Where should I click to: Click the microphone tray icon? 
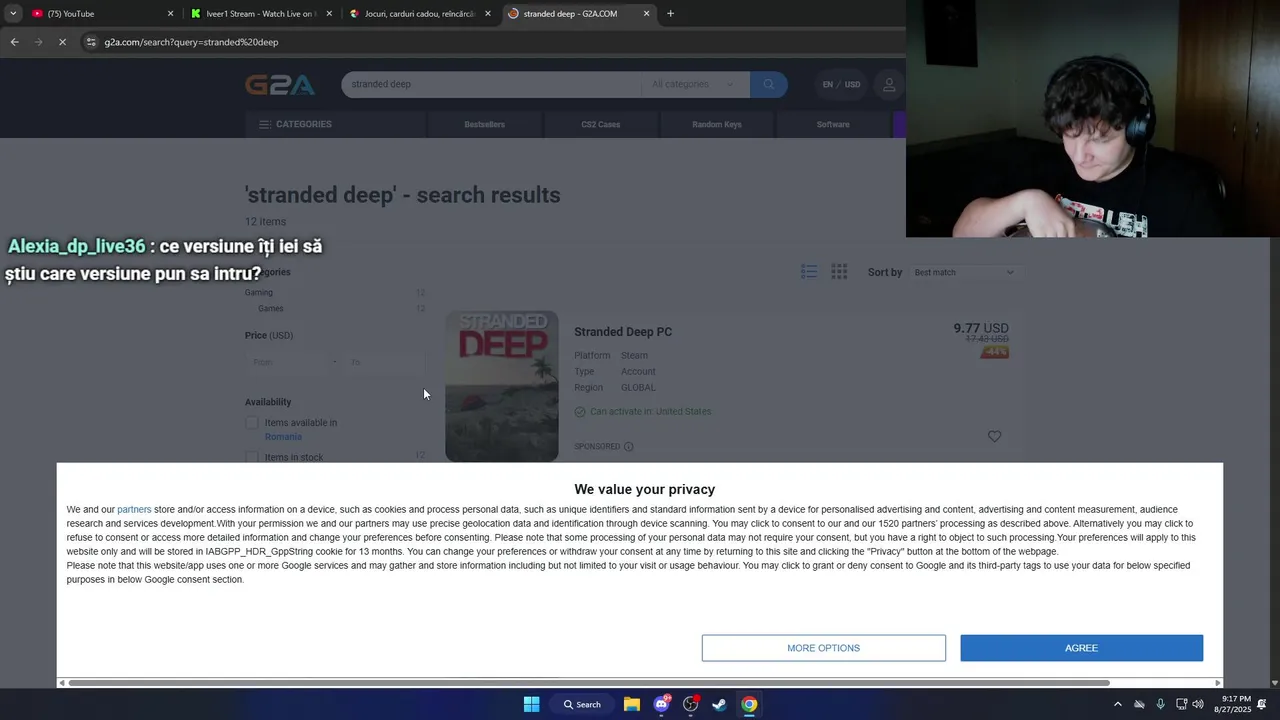pos(1160,704)
